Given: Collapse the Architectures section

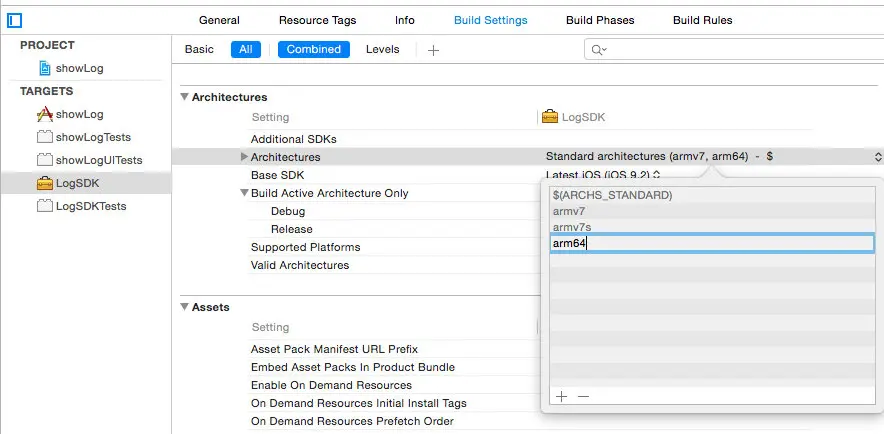Looking at the screenshot, I should click(x=184, y=97).
